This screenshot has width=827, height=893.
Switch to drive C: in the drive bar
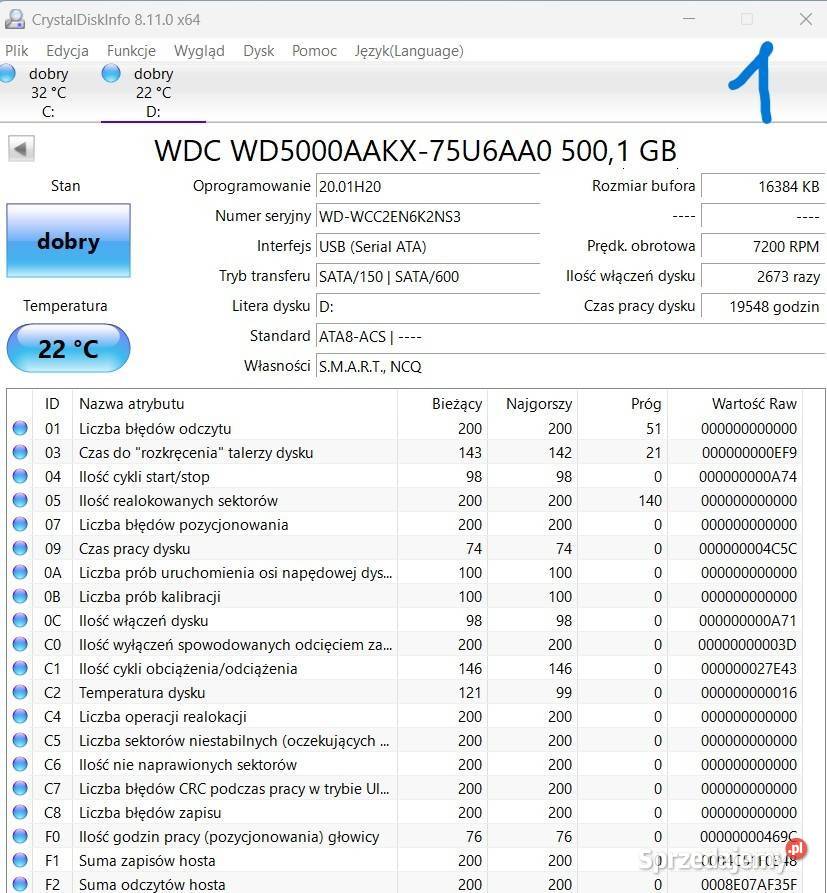coord(44,90)
